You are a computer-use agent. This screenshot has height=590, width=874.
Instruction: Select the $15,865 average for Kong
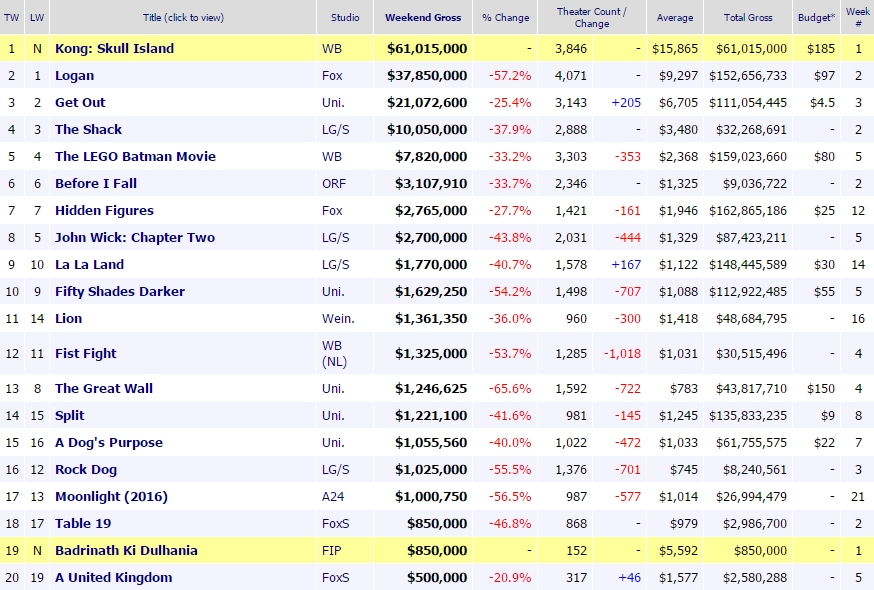pos(675,49)
